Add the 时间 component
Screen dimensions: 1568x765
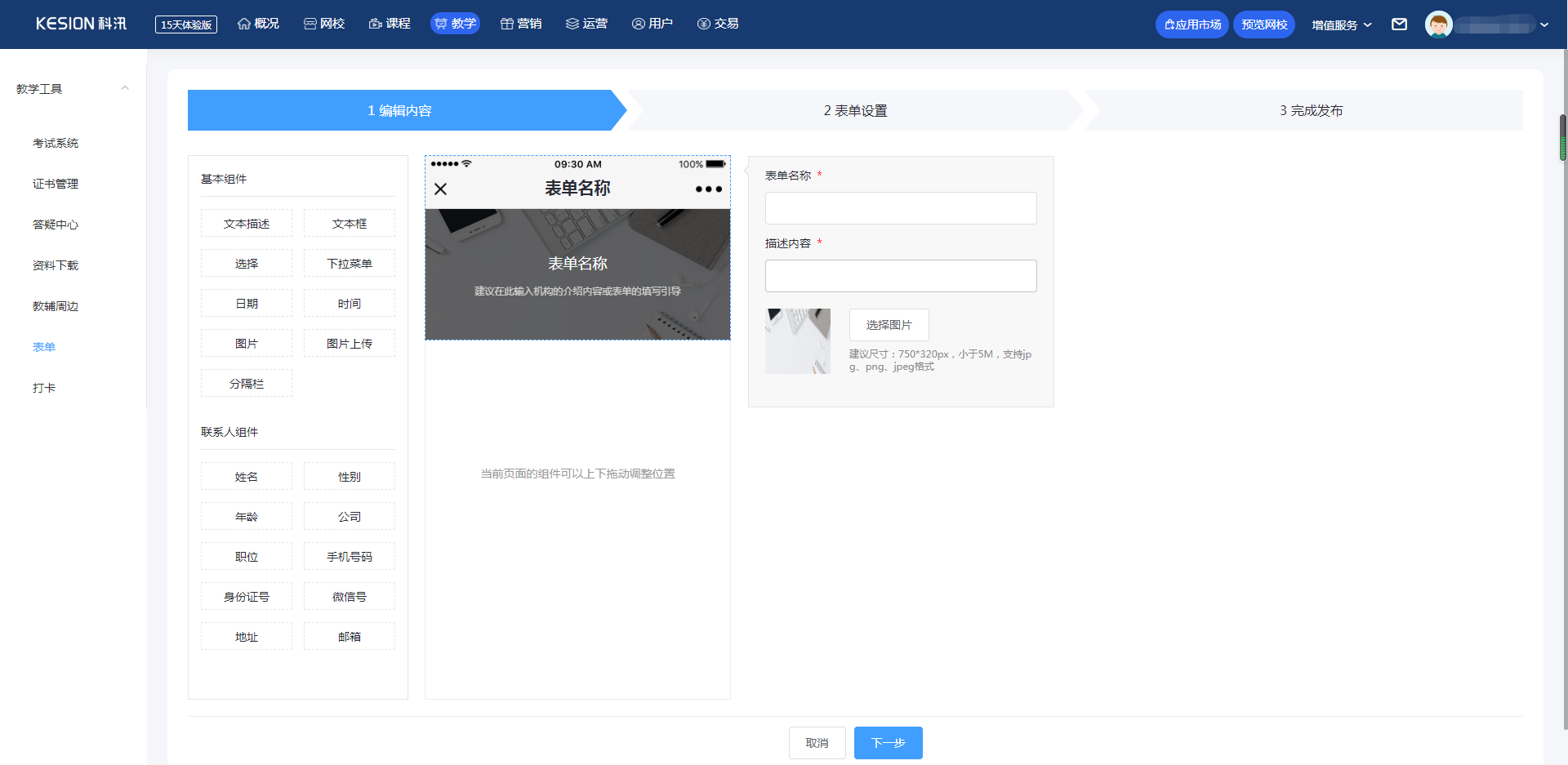click(350, 304)
